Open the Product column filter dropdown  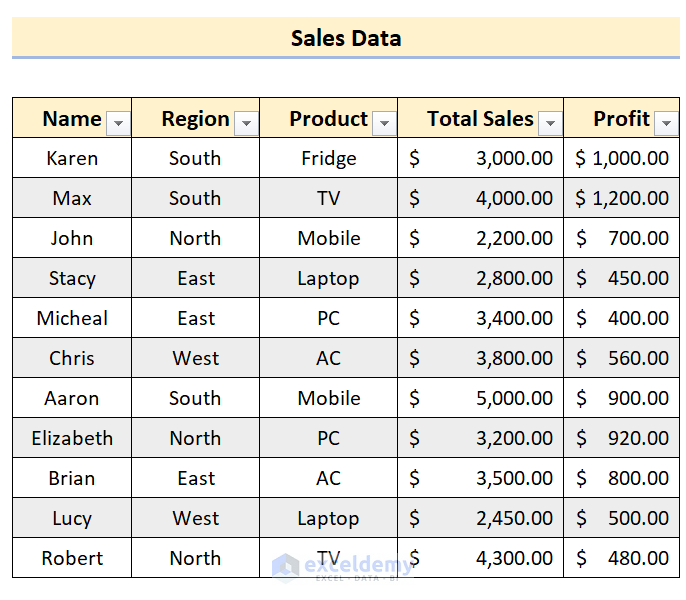point(384,124)
